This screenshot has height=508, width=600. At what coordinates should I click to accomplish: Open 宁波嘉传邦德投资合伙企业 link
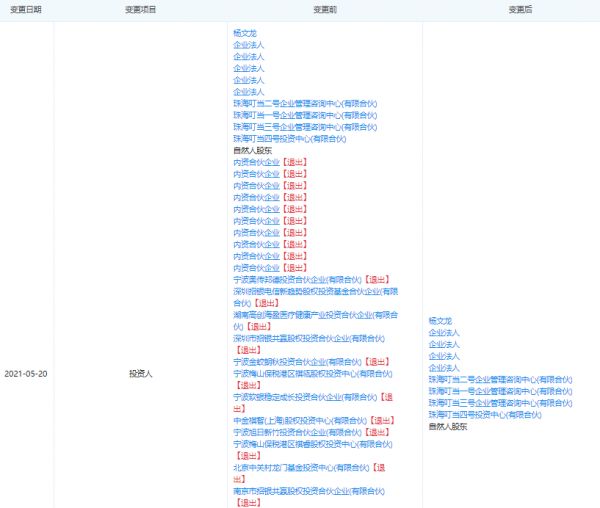click(297, 280)
